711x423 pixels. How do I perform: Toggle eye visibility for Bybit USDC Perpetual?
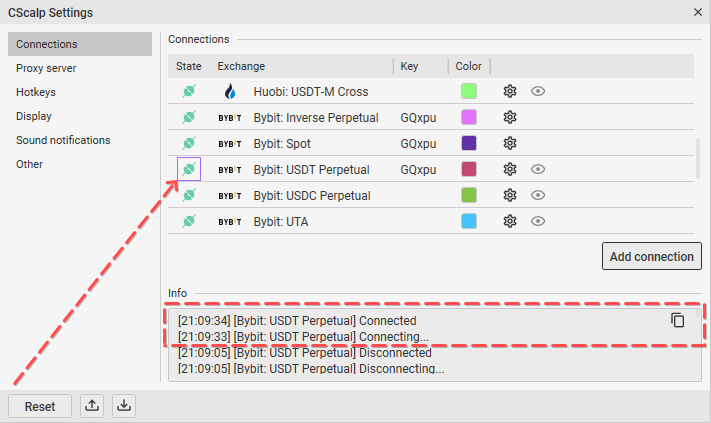(x=538, y=195)
